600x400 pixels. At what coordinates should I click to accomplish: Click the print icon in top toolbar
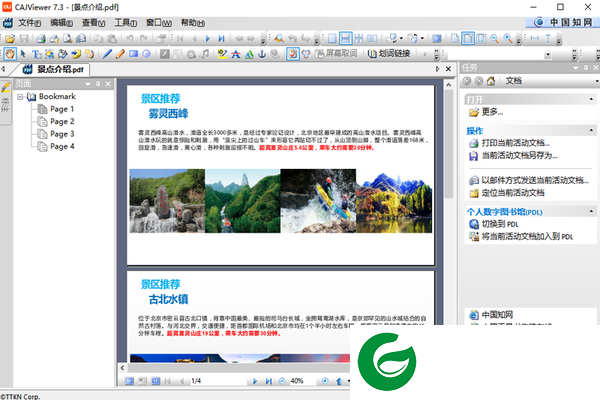tap(41, 38)
